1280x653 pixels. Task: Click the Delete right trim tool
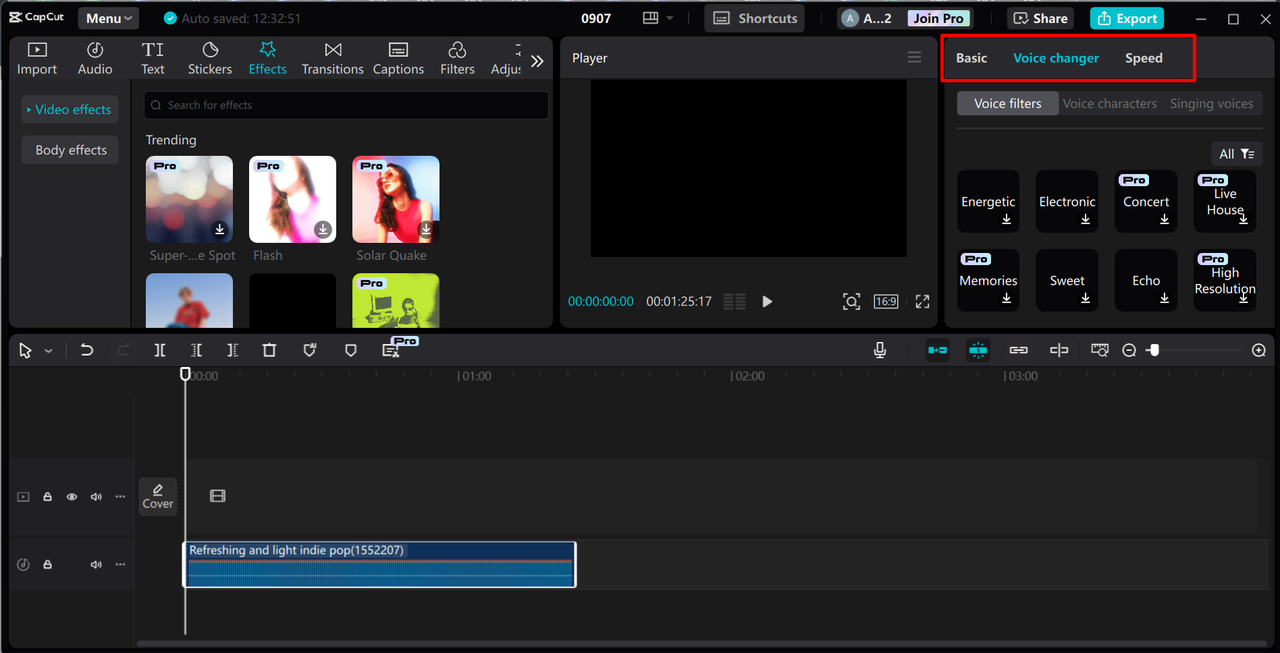tap(232, 350)
